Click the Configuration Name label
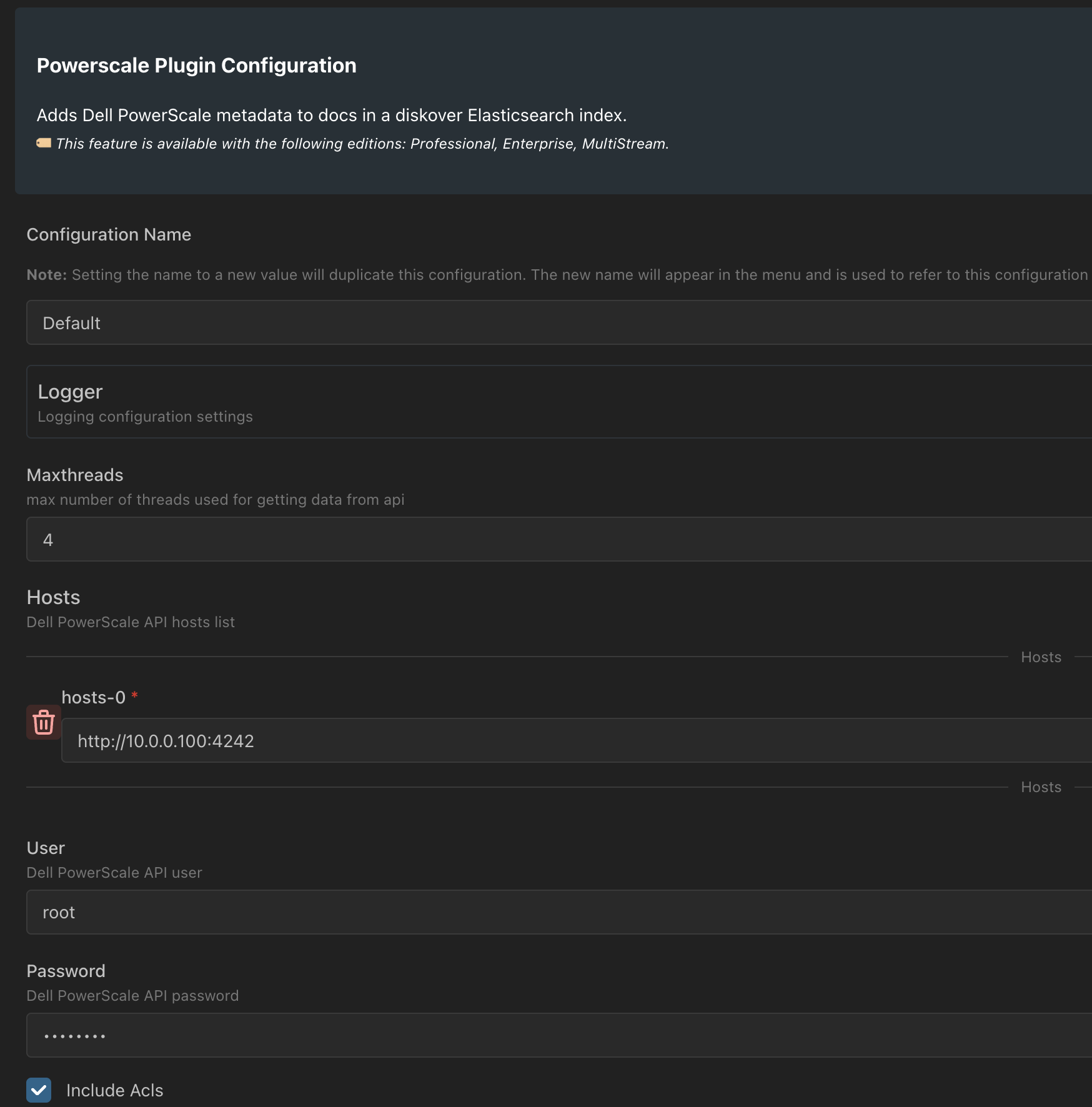Viewport: 1092px width, 1107px height. pyautogui.click(x=109, y=234)
